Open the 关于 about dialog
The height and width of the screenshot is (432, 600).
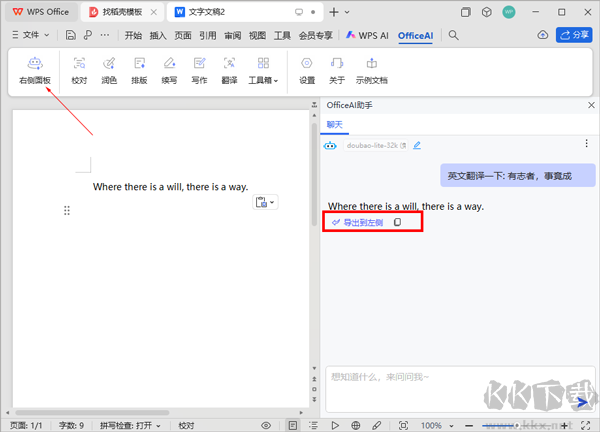(337, 70)
